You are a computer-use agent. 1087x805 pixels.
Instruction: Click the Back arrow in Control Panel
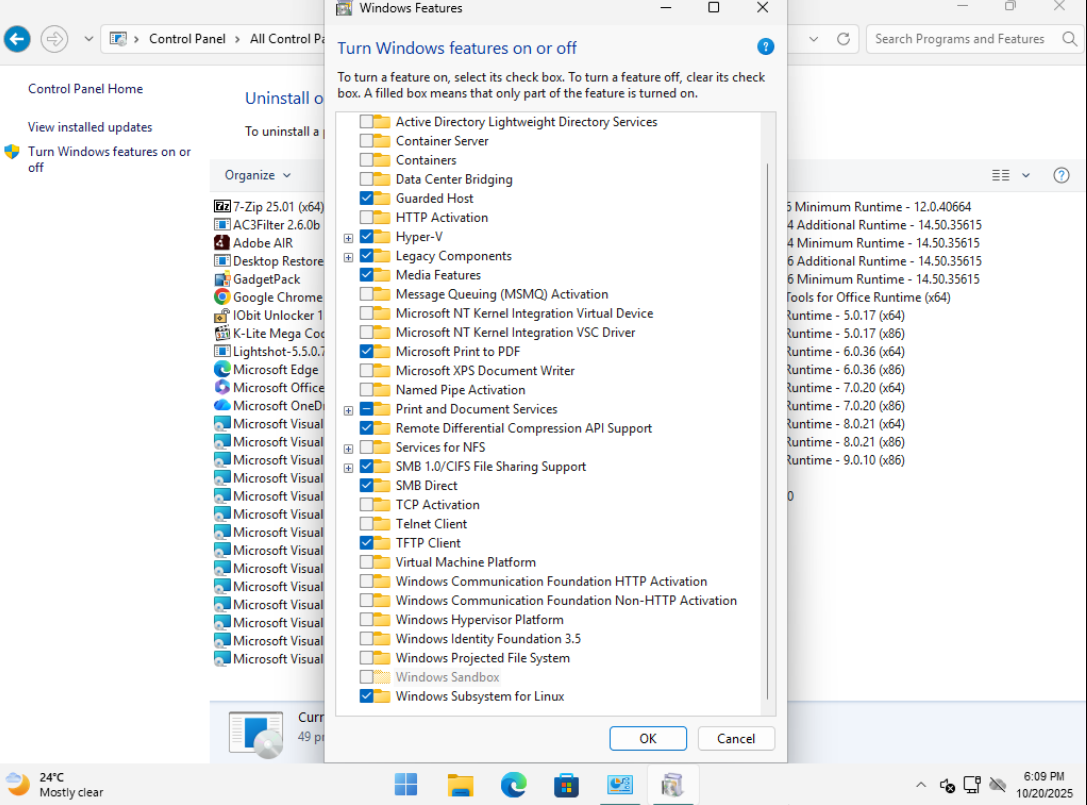click(x=17, y=39)
